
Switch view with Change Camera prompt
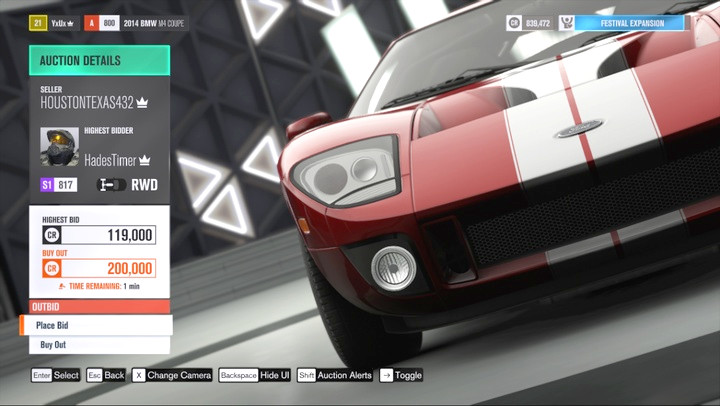[172, 375]
